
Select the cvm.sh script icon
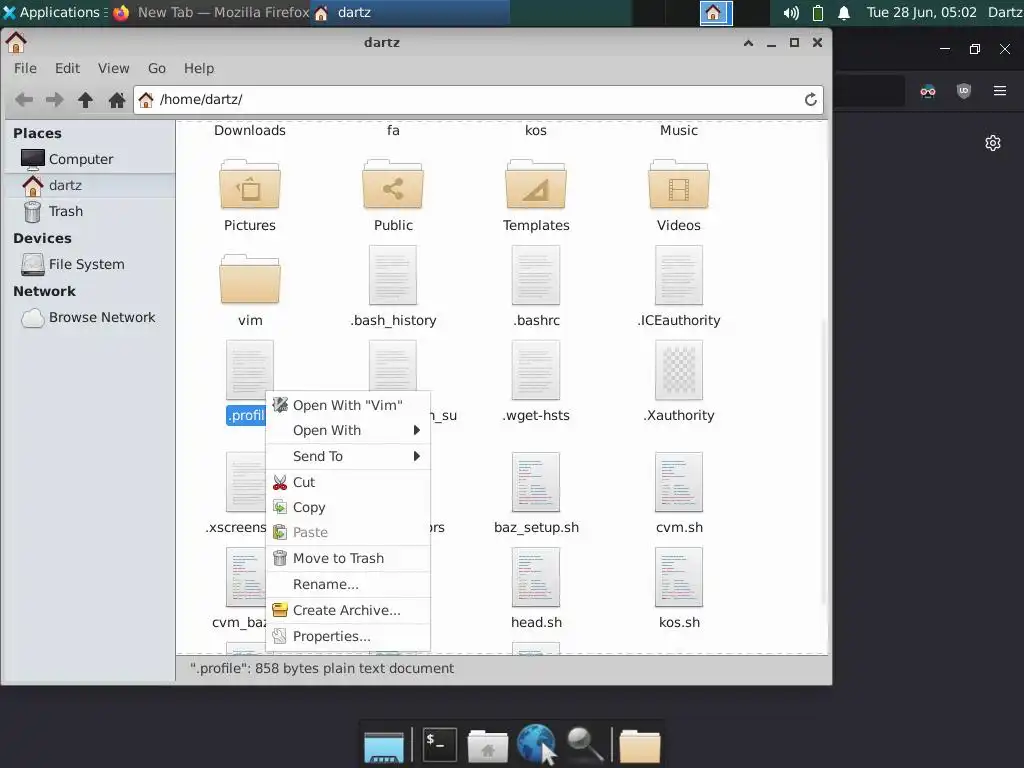coord(679,482)
